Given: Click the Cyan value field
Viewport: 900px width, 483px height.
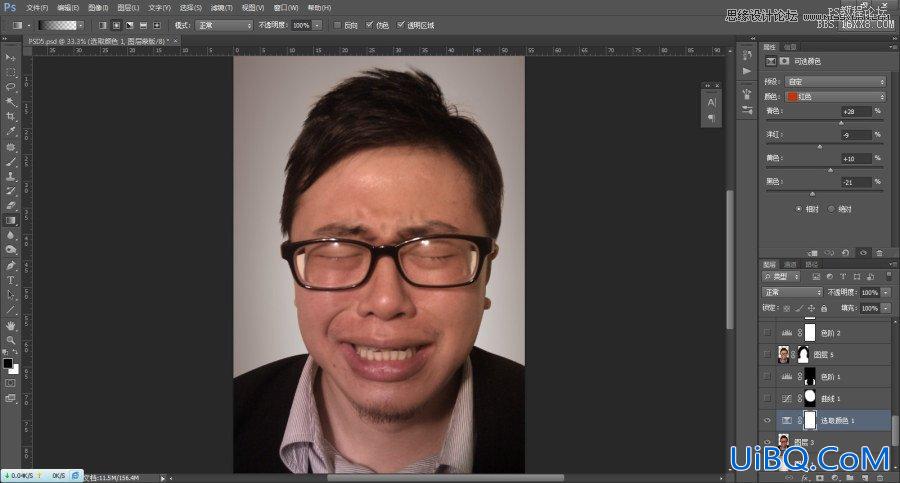Looking at the screenshot, I should (x=856, y=111).
